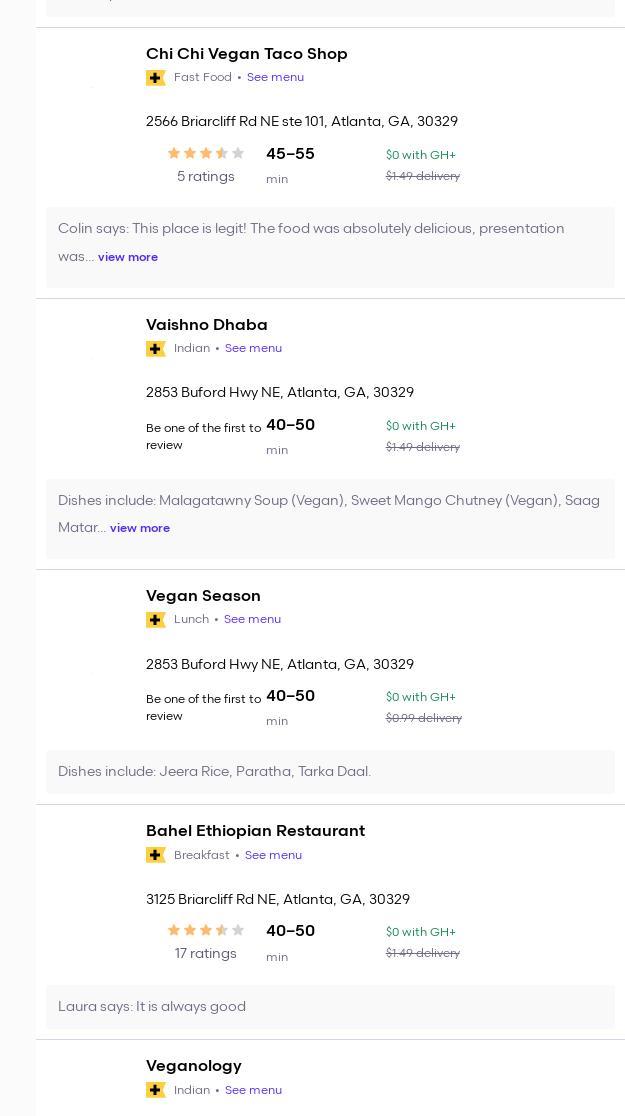This screenshot has width=625, height=1116.
Task: Expand Colin's review with view more
Action: pos(128,257)
